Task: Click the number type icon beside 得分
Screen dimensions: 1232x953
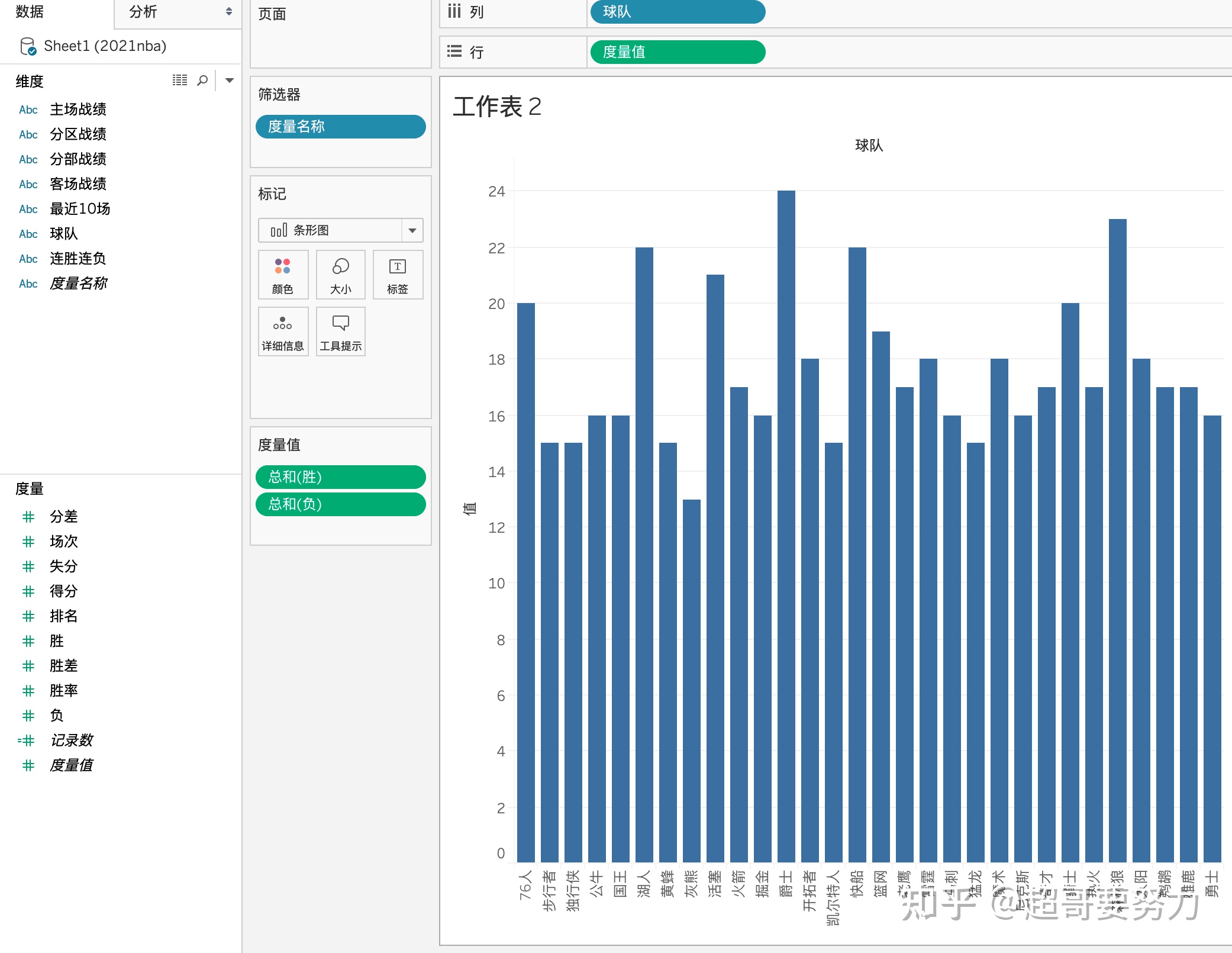Action: click(x=28, y=591)
